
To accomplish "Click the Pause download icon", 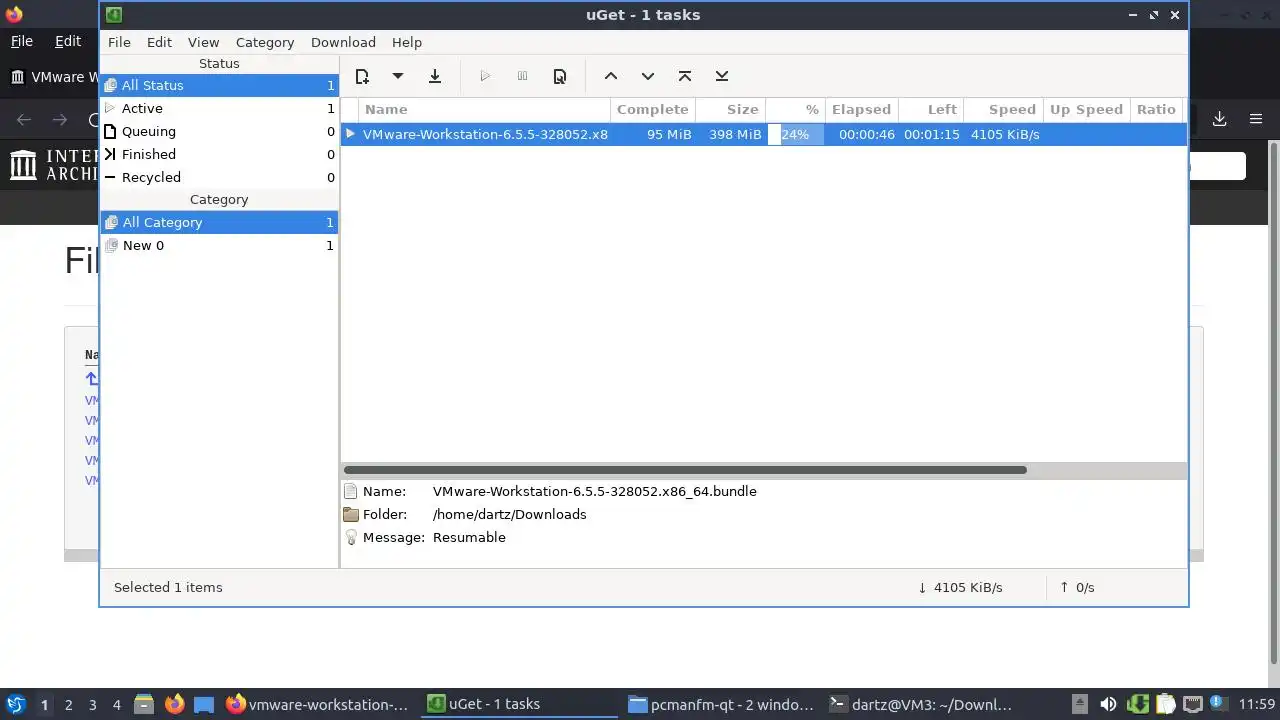I will (522, 76).
